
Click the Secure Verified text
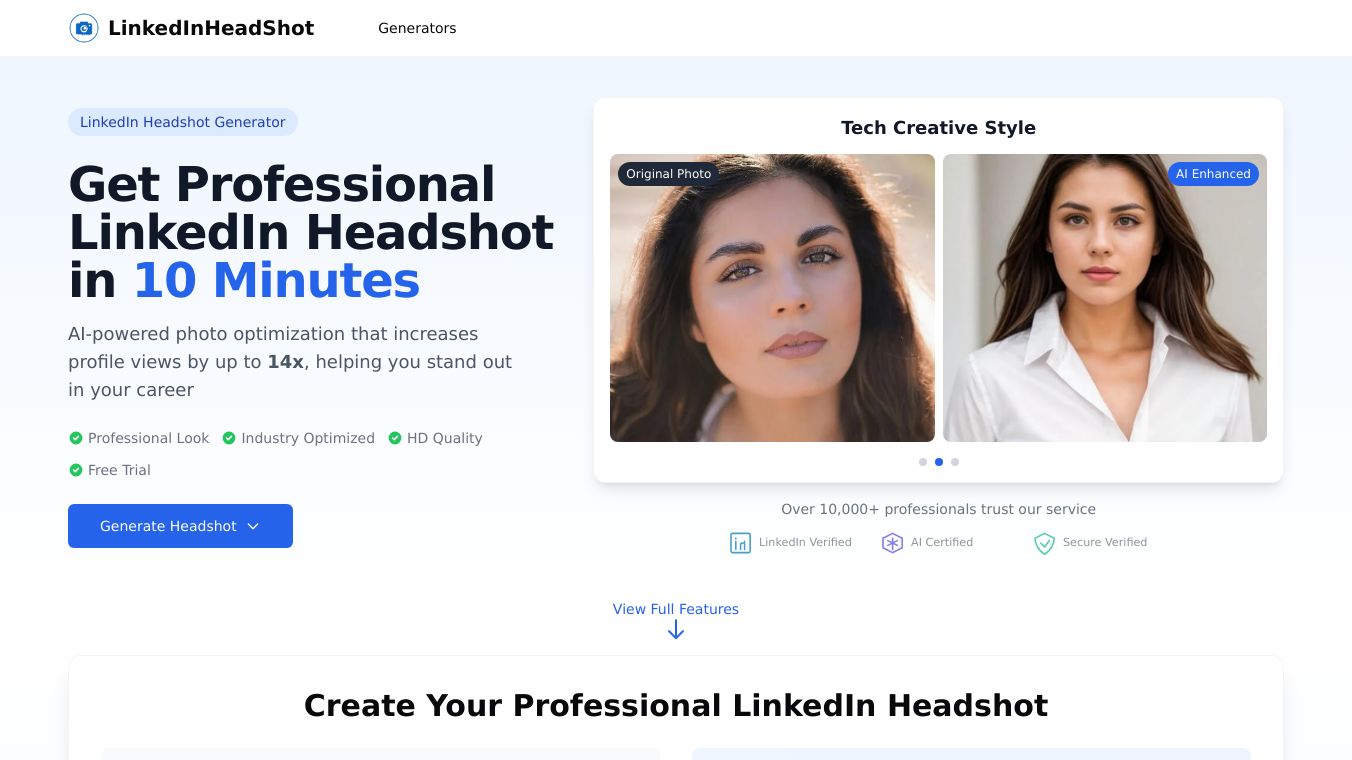pos(1105,542)
